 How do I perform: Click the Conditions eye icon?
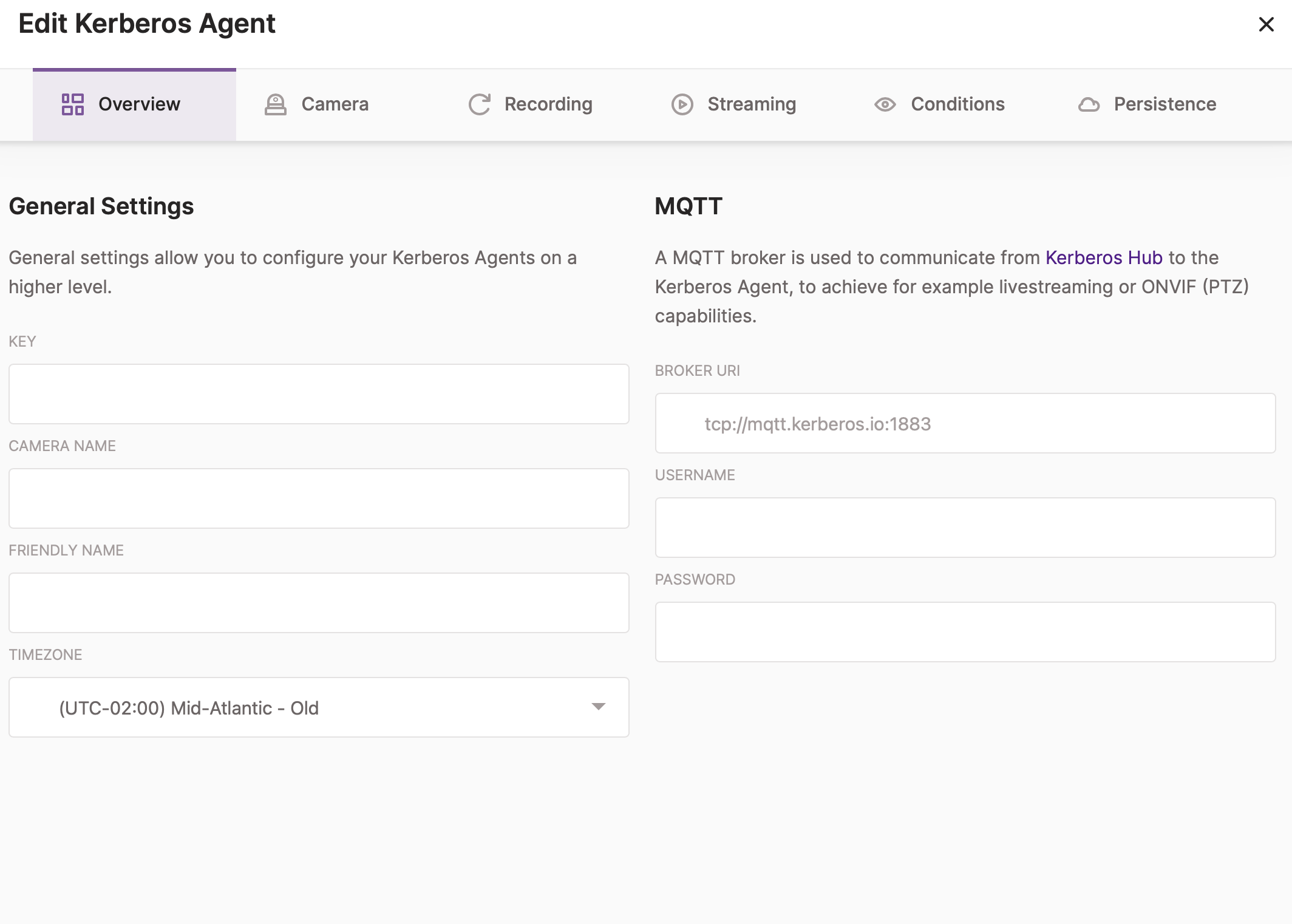(x=885, y=104)
